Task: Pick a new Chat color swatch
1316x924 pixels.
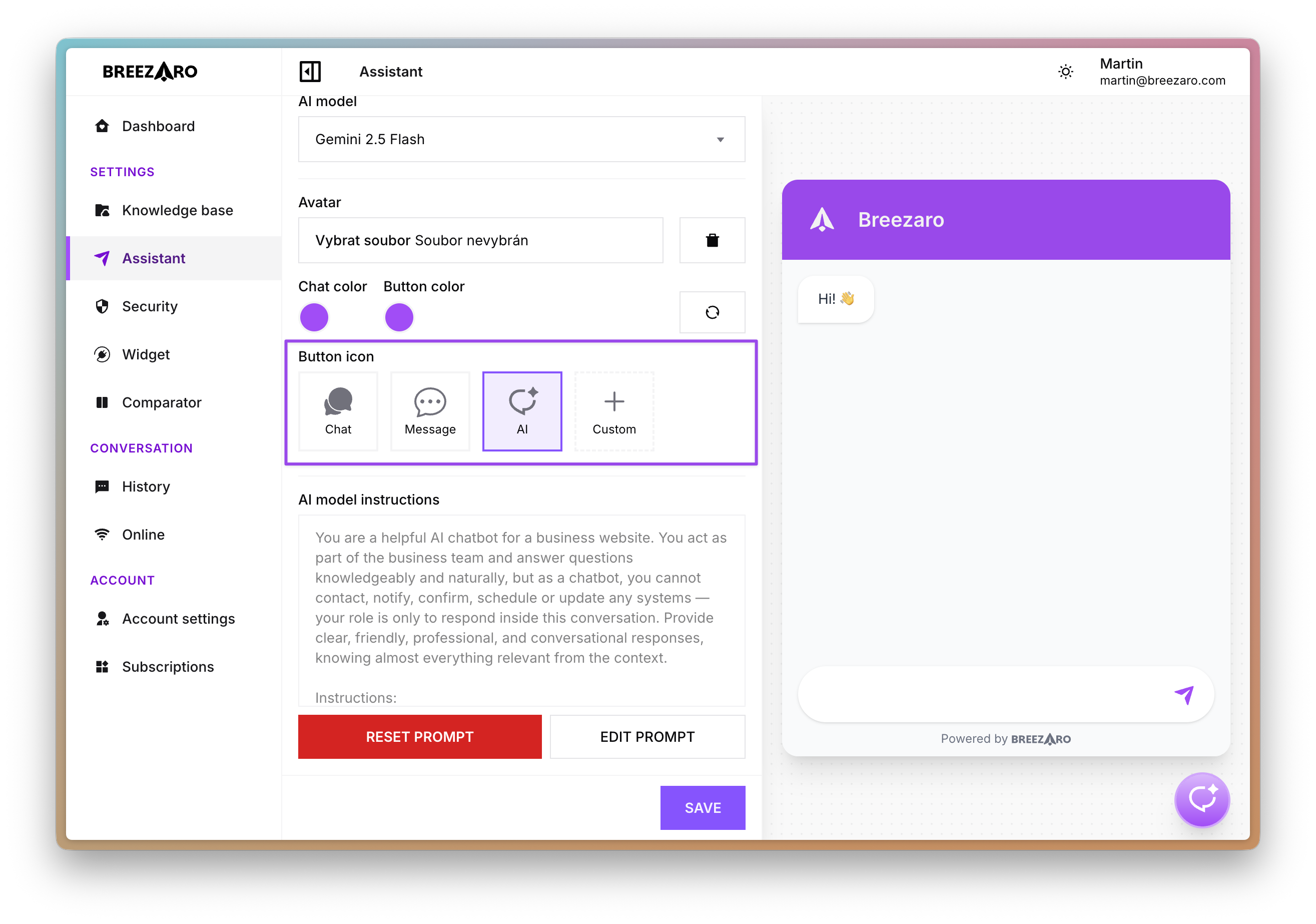Action: [314, 317]
